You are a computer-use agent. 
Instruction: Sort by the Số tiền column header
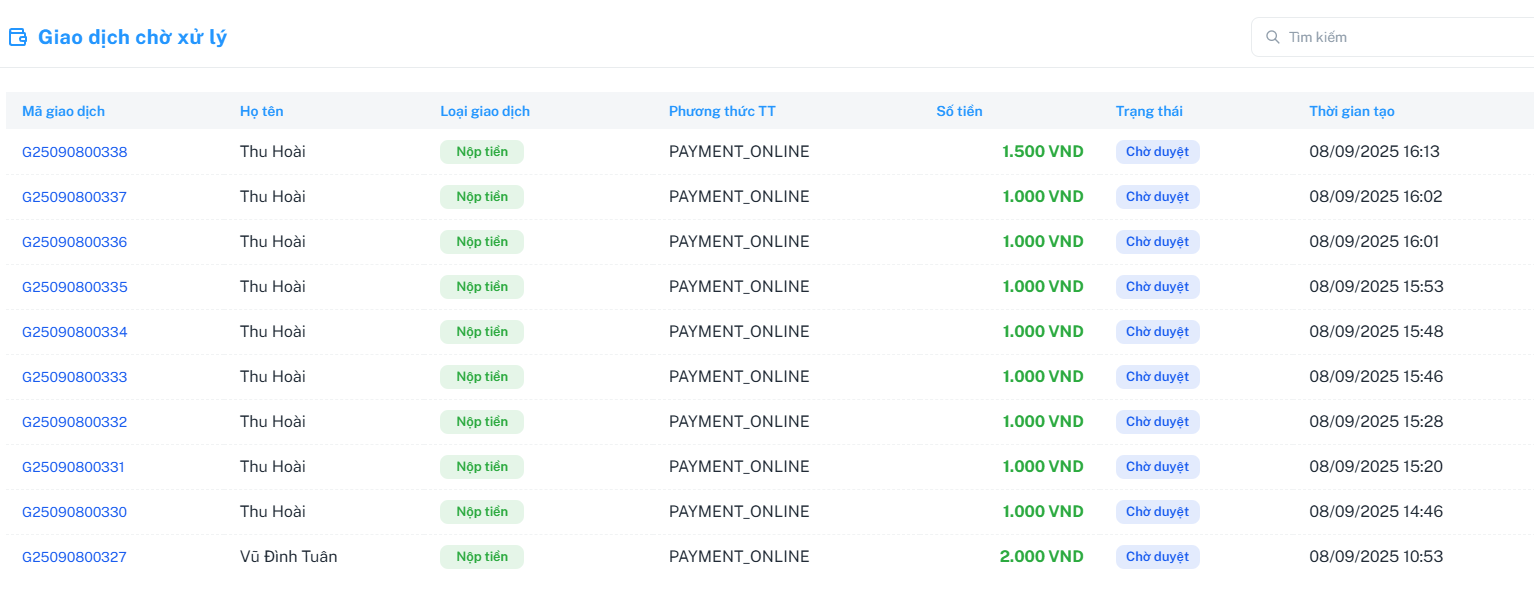pyautogui.click(x=959, y=111)
